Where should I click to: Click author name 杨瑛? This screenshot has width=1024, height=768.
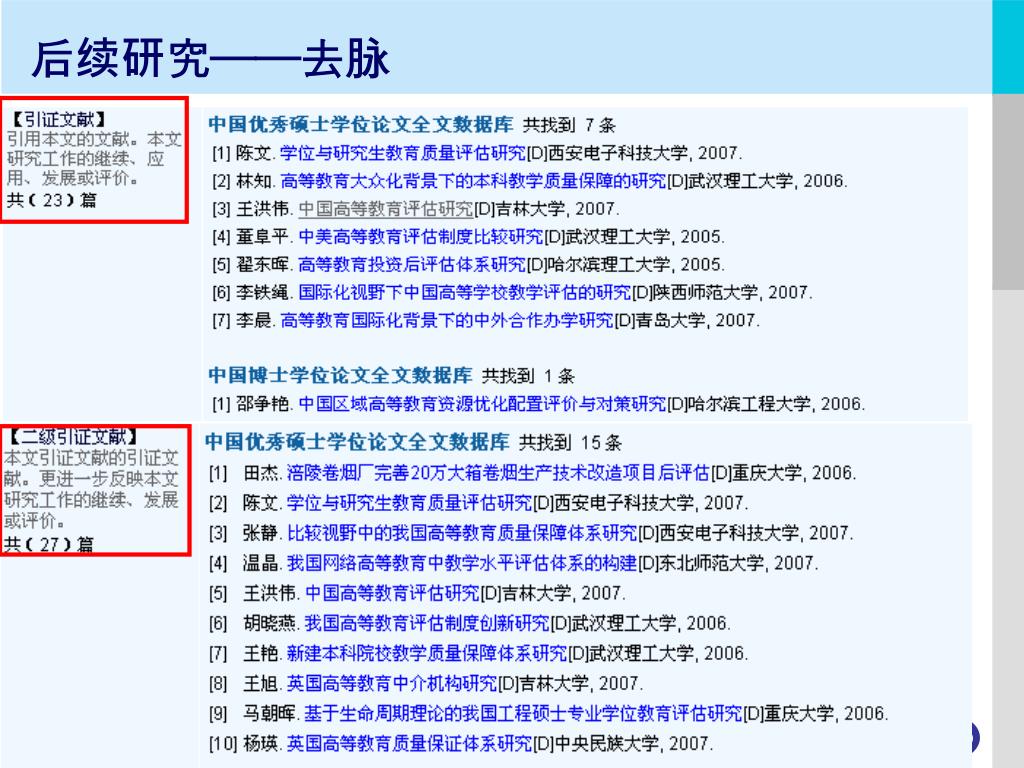(261, 743)
